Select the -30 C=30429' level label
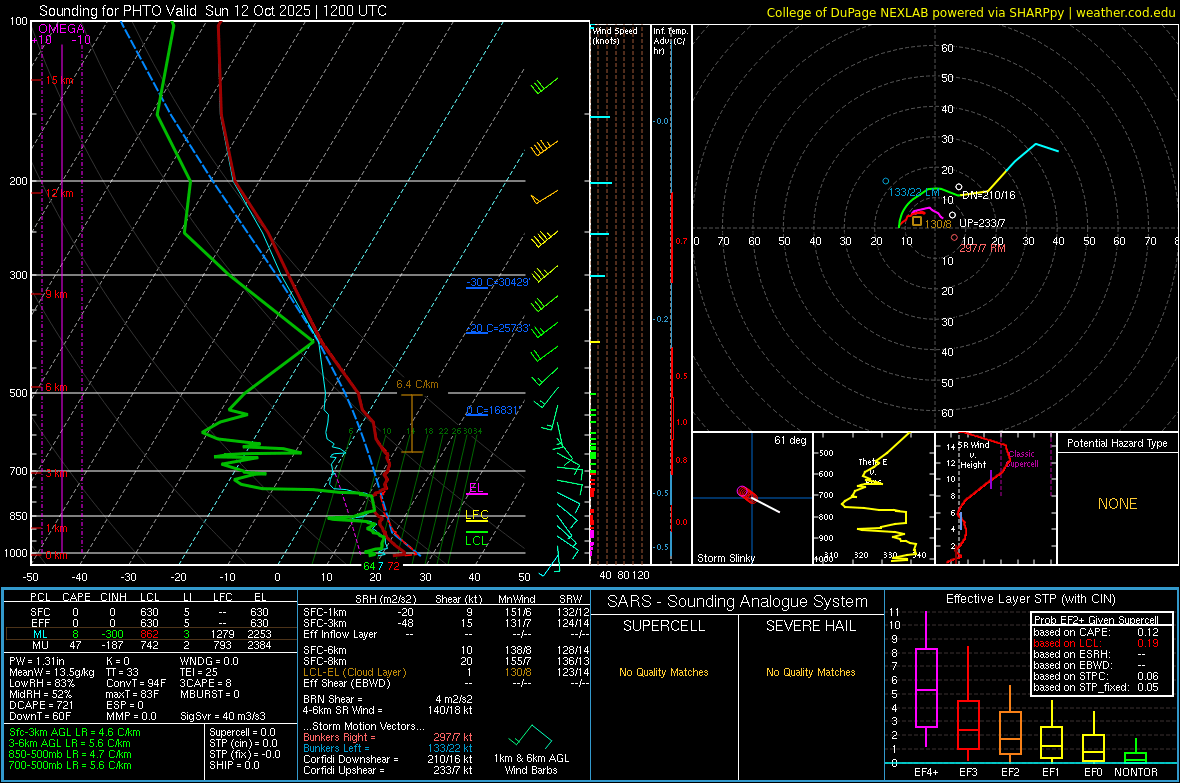 pos(497,282)
